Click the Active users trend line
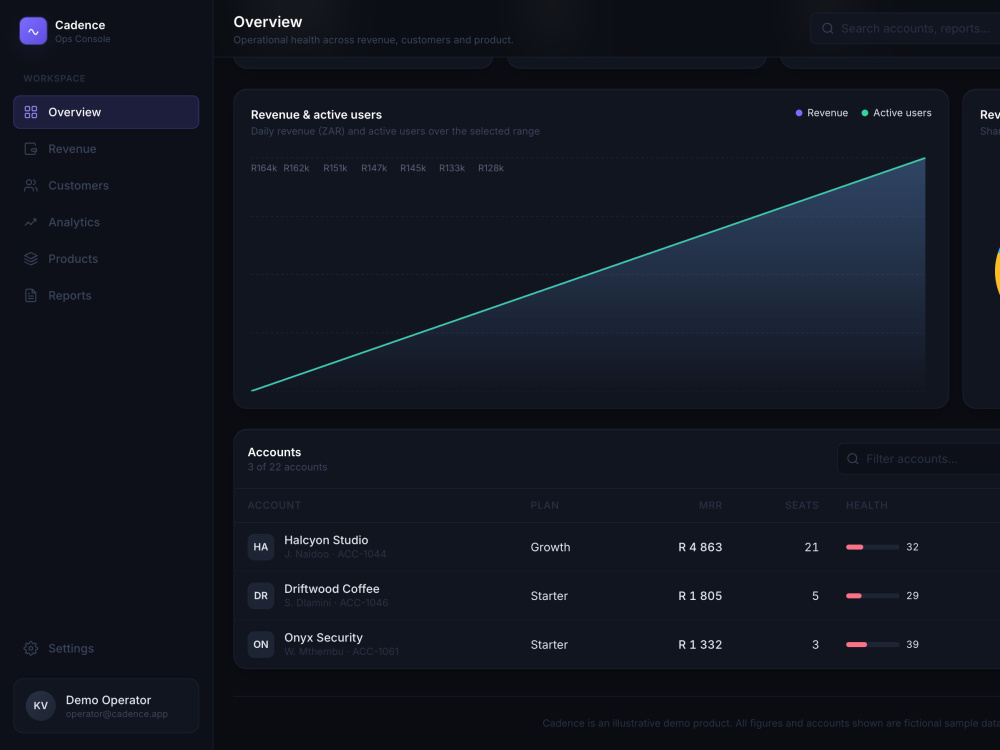Screen dimensions: 1000x750 pyautogui.click(x=588, y=274)
